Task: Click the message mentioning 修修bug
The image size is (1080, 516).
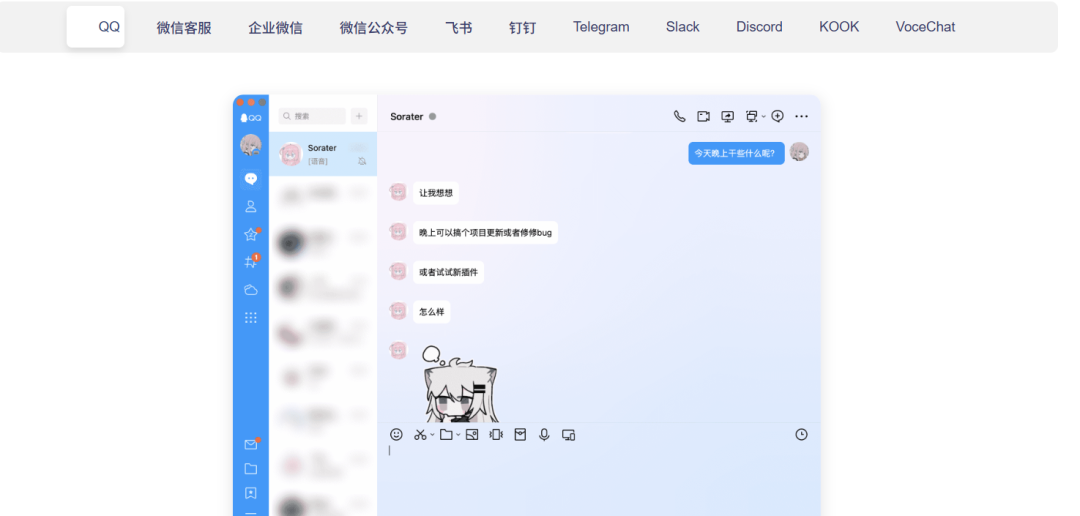Action: (486, 232)
